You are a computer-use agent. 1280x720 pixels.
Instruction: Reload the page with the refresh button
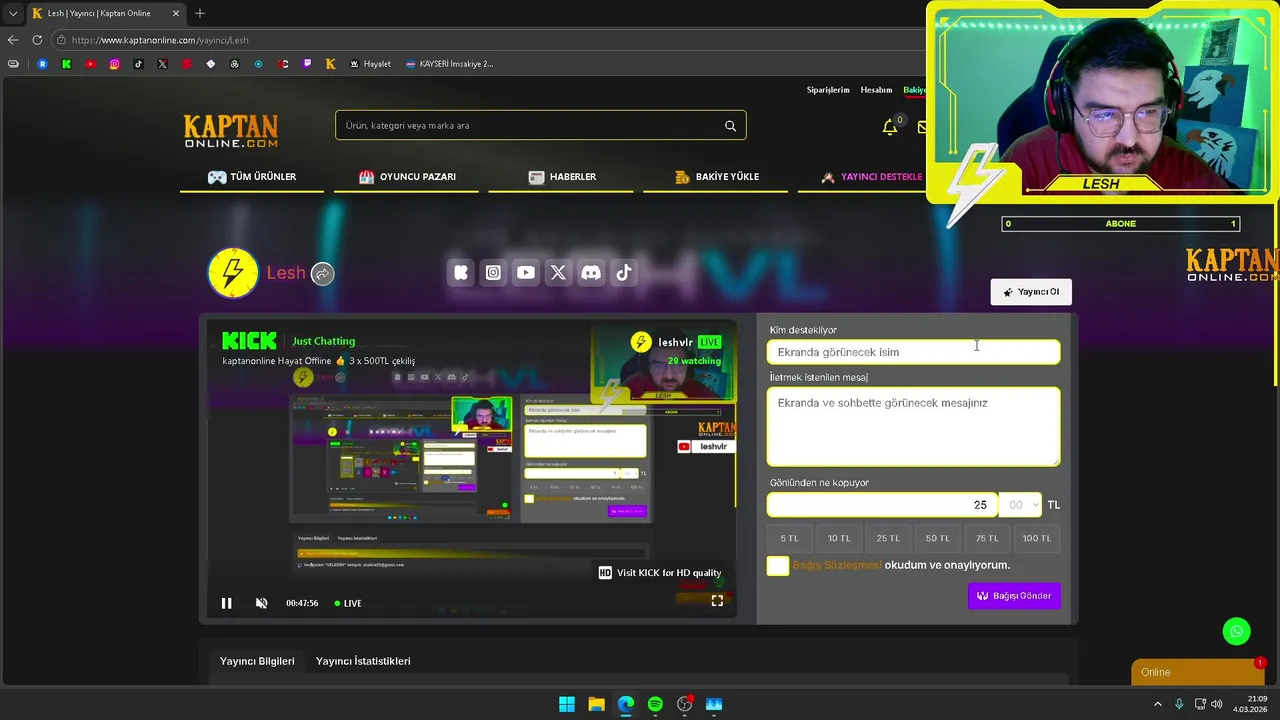coord(37,40)
